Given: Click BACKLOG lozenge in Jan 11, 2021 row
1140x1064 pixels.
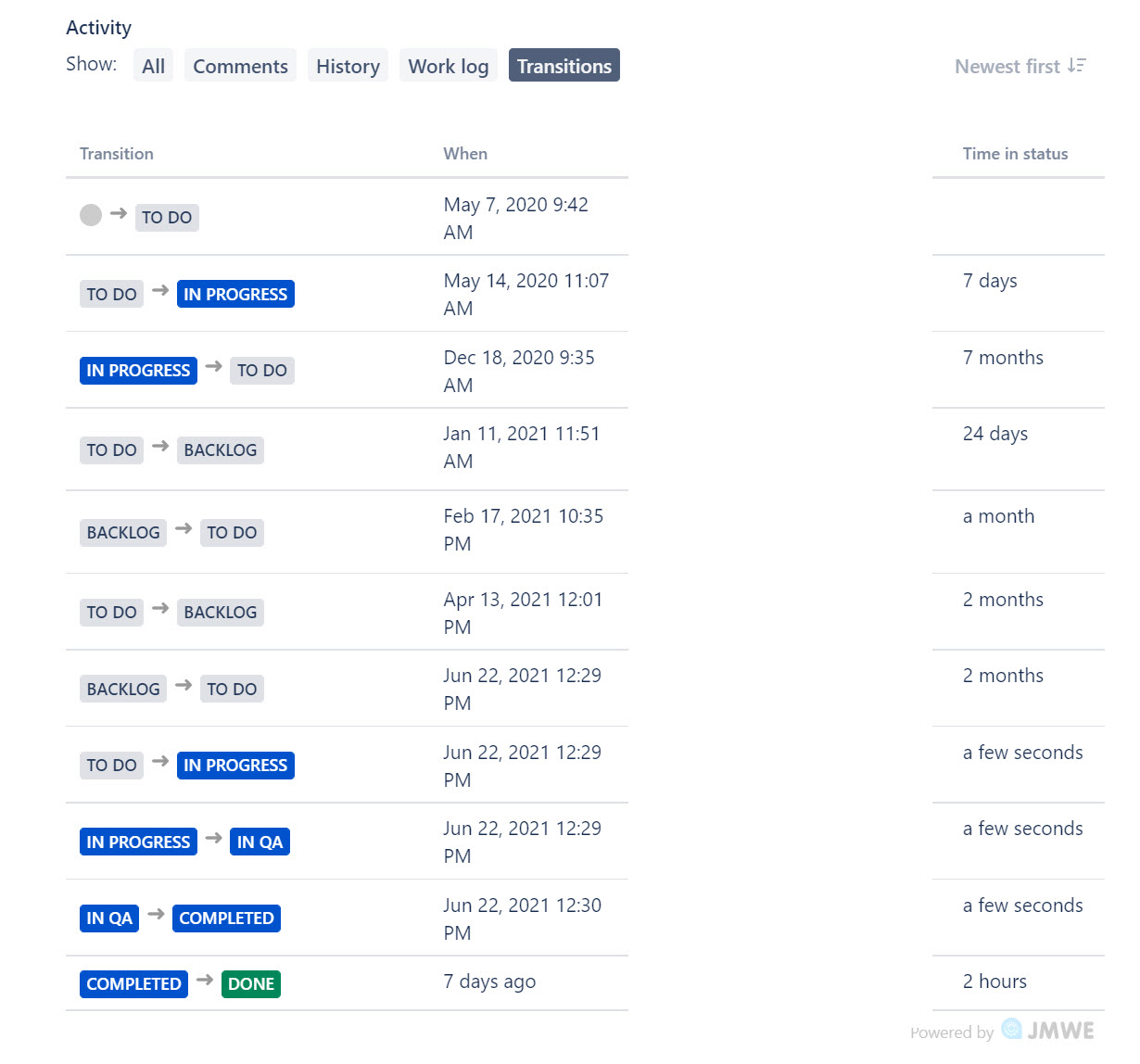Looking at the screenshot, I should 221,450.
